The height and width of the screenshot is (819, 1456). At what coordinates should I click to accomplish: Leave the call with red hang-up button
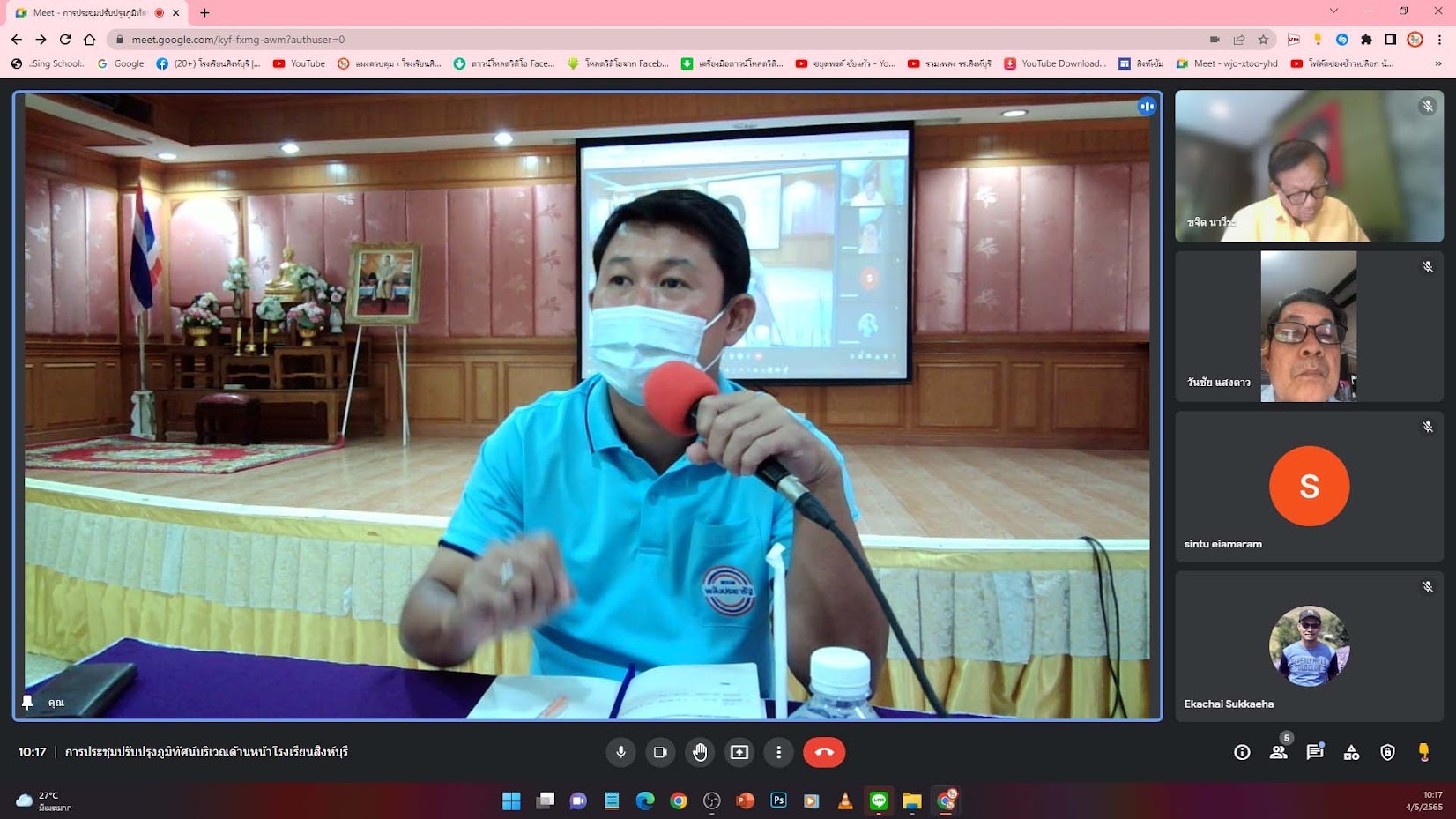823,752
